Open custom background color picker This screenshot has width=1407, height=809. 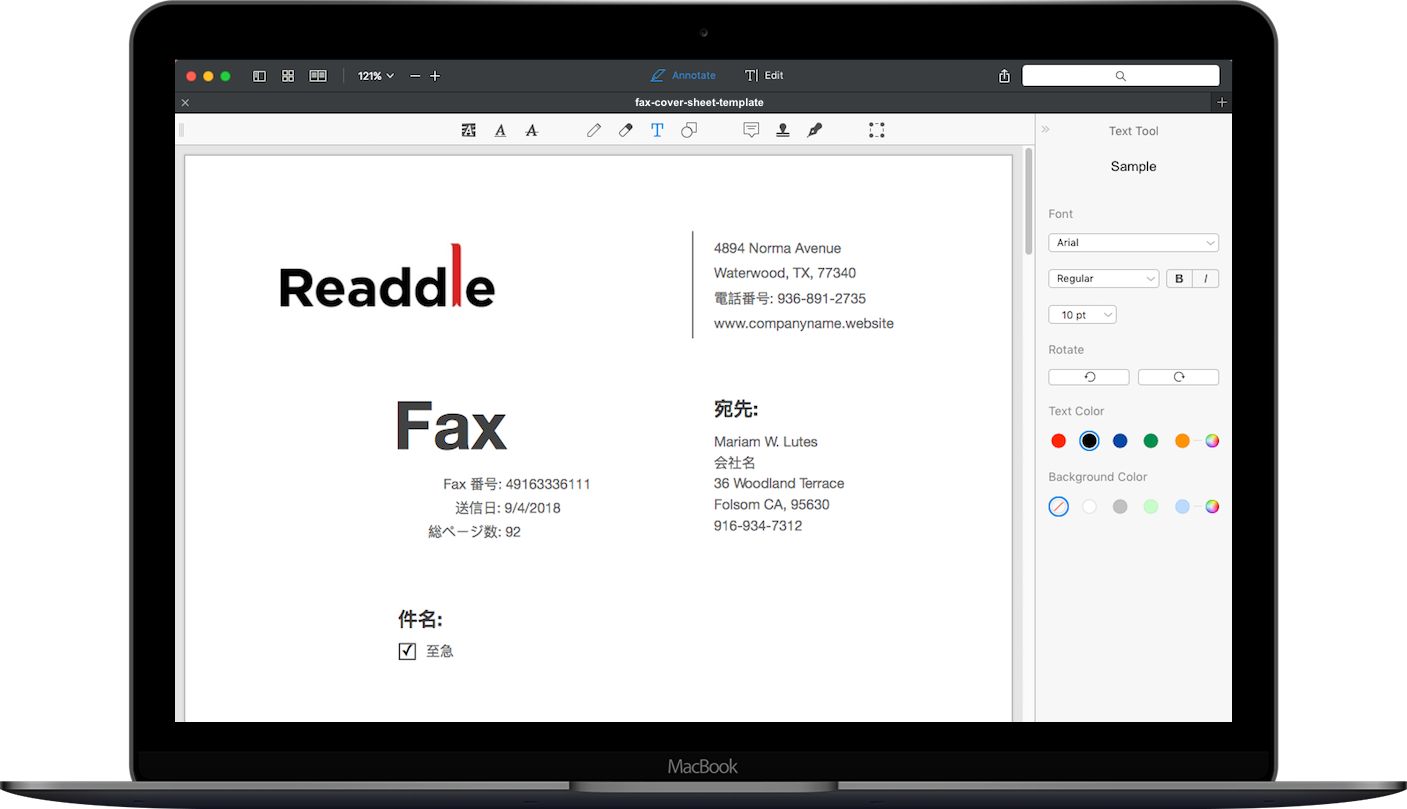1212,507
